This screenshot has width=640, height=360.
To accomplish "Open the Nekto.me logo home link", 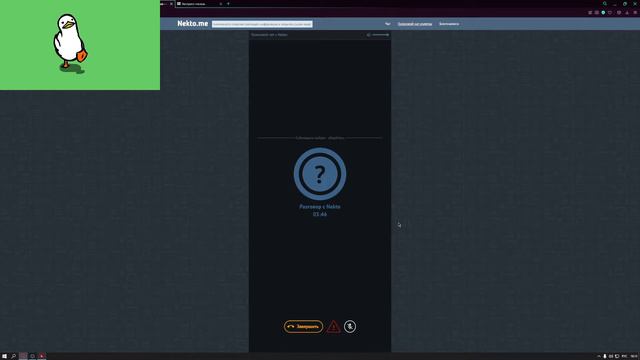I will click(x=193, y=24).
